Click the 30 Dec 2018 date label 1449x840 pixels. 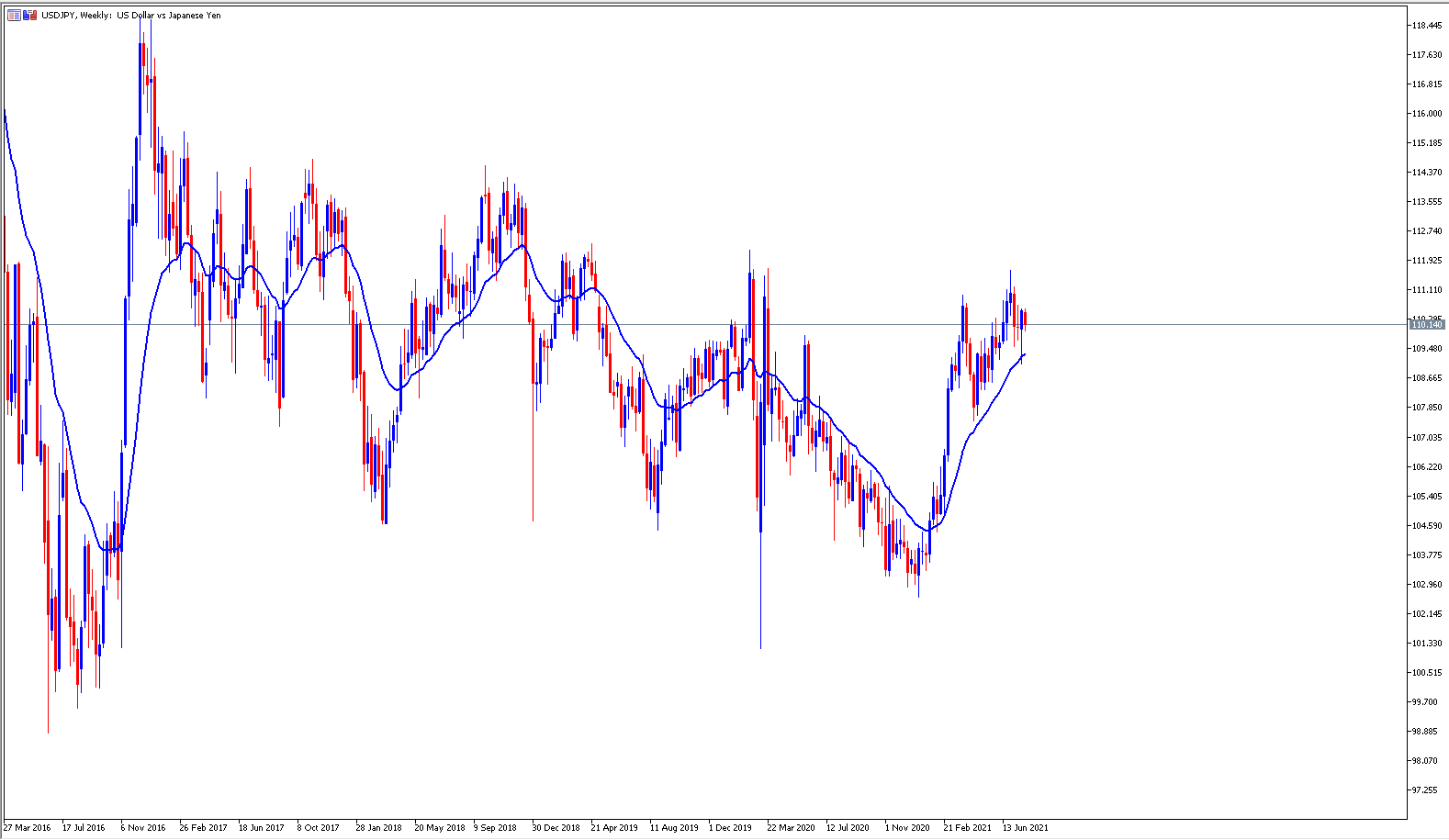coord(556,828)
